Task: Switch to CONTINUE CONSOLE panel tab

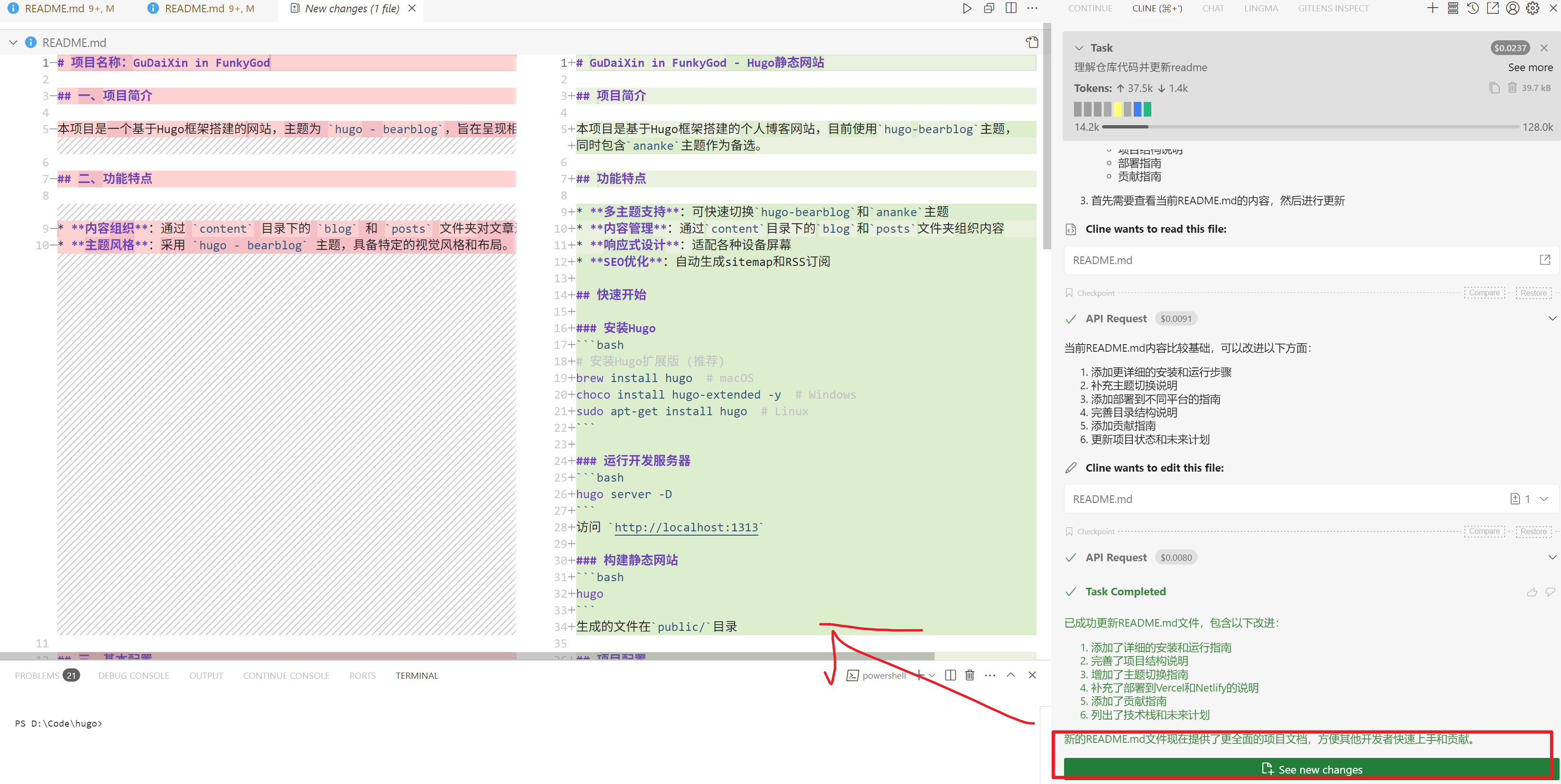Action: (286, 675)
